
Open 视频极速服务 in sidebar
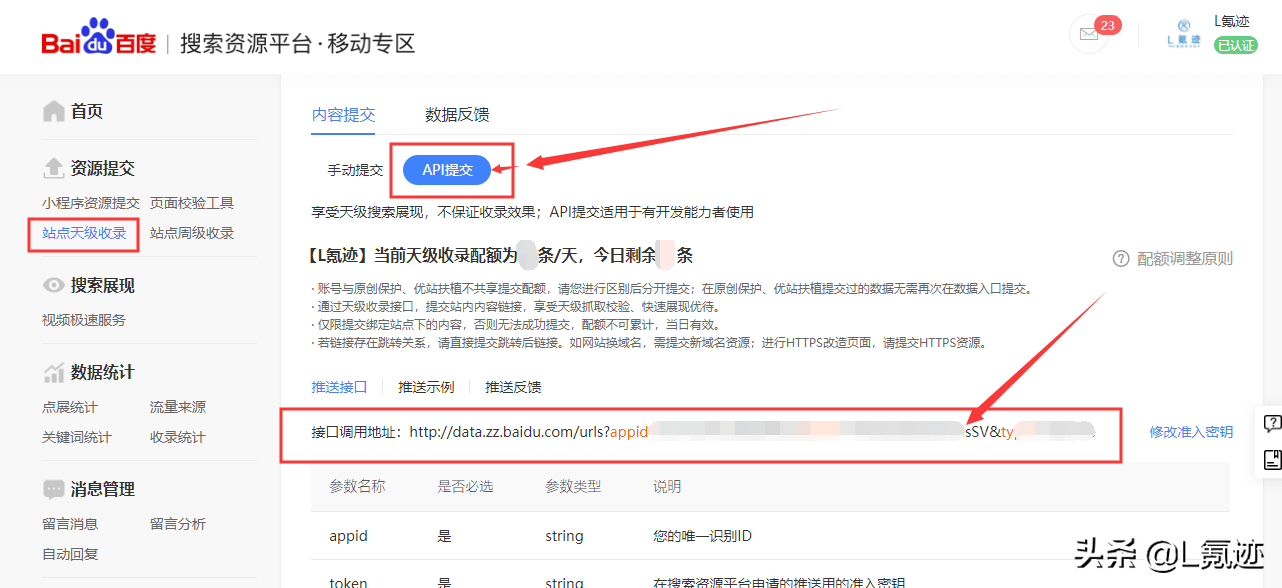coord(84,320)
